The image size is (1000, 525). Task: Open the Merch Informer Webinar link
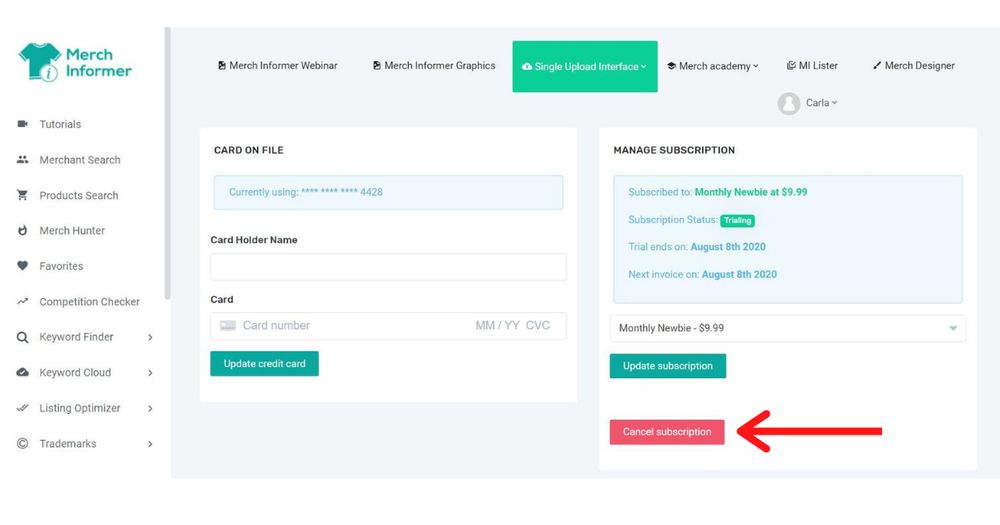click(277, 65)
